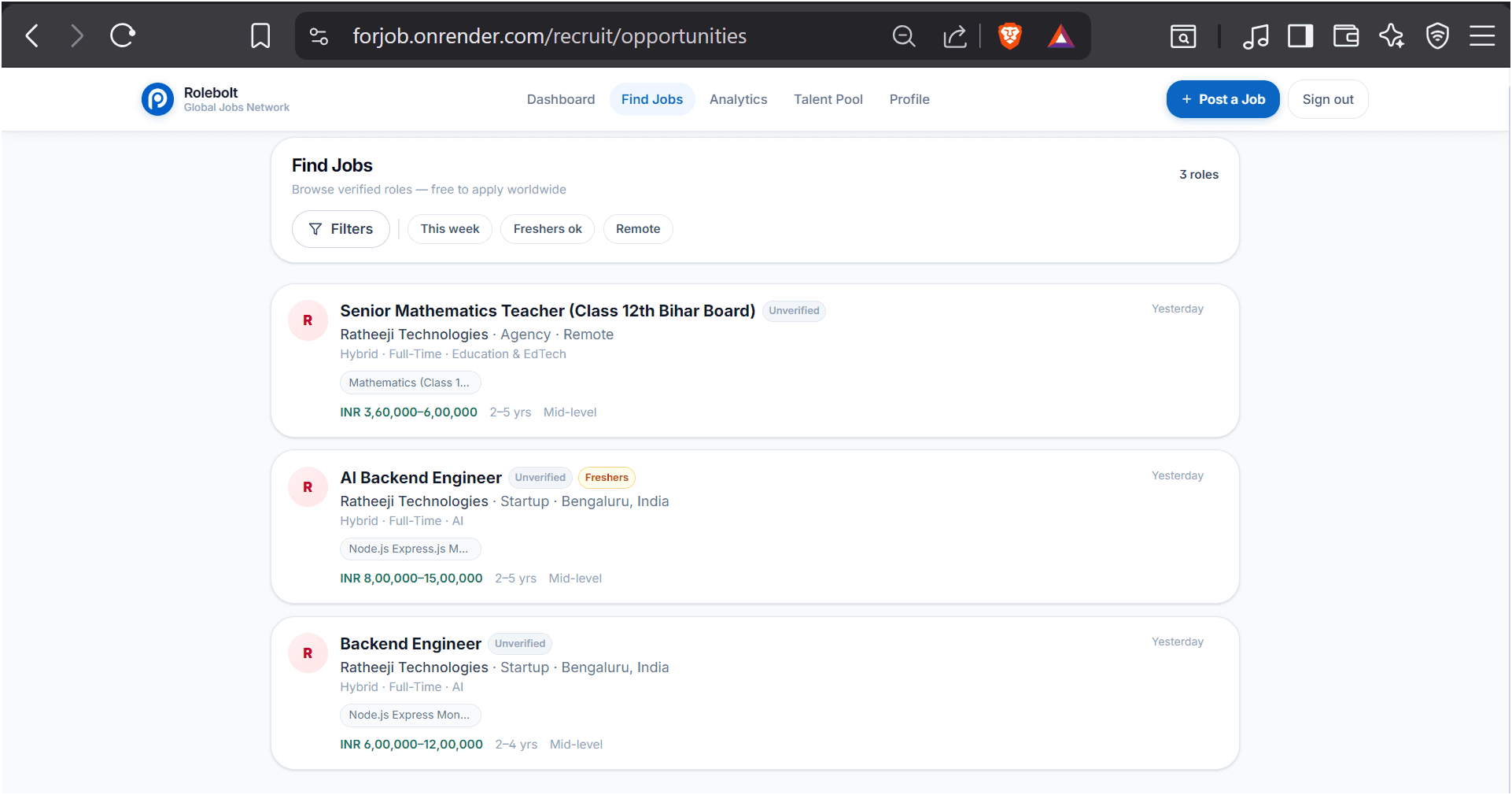This screenshot has height=795, width=1512.
Task: Click the browser forward arrow
Action: [76, 35]
